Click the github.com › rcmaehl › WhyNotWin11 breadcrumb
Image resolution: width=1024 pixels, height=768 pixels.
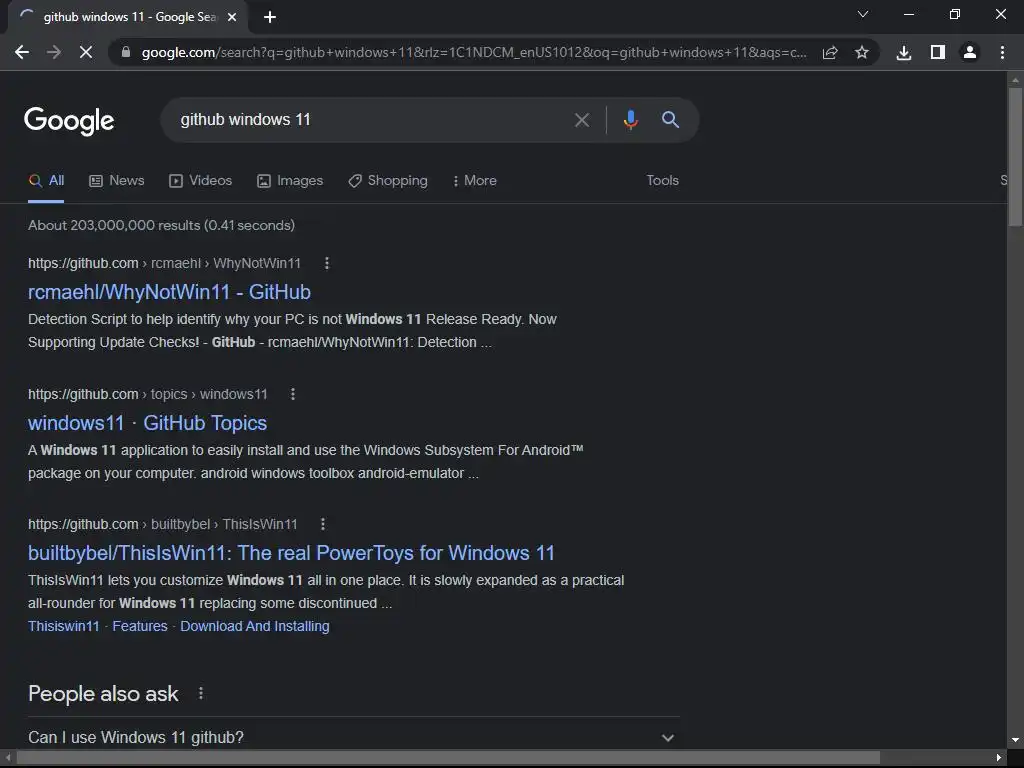(165, 263)
